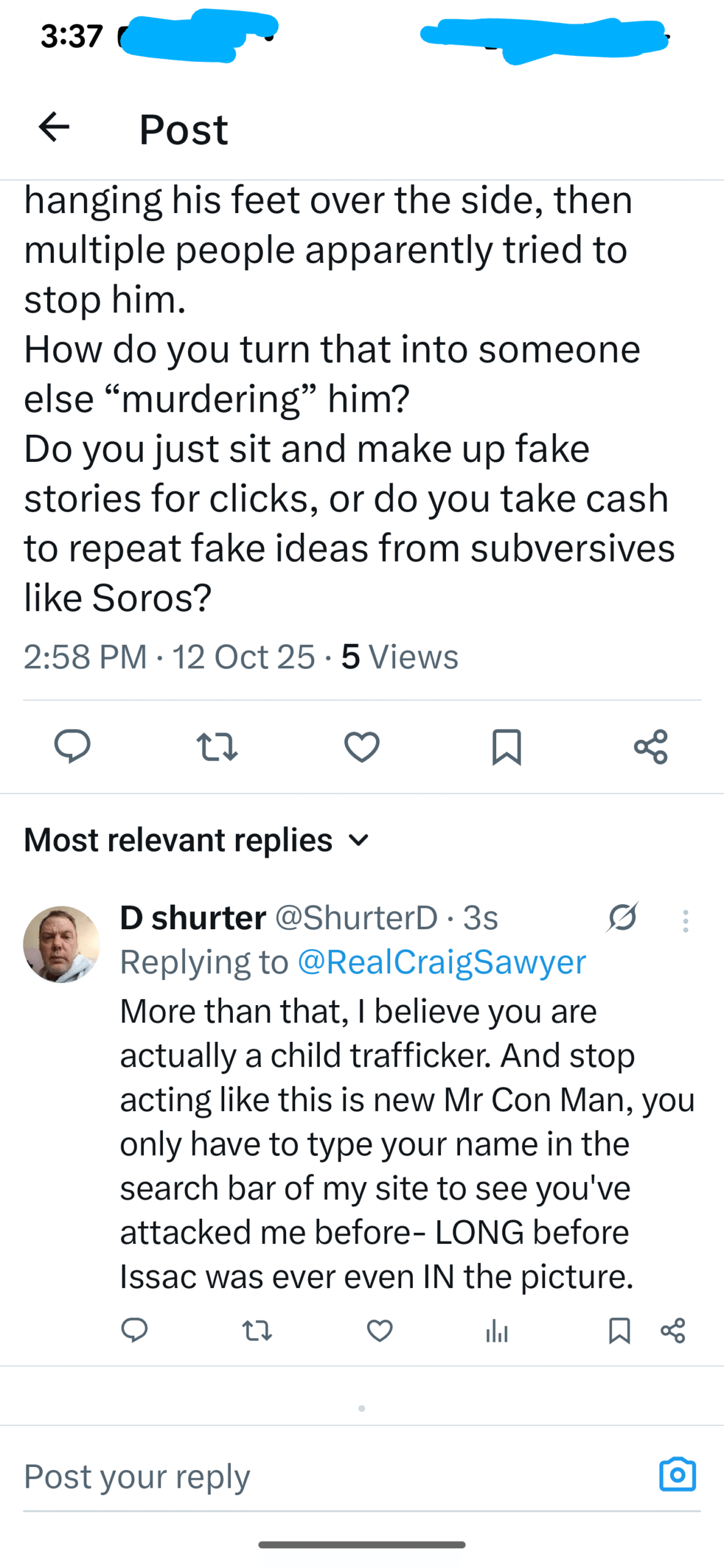Viewport: 724px width, 1568px height.
Task: Tap the Grok icon on reply
Action: (623, 918)
